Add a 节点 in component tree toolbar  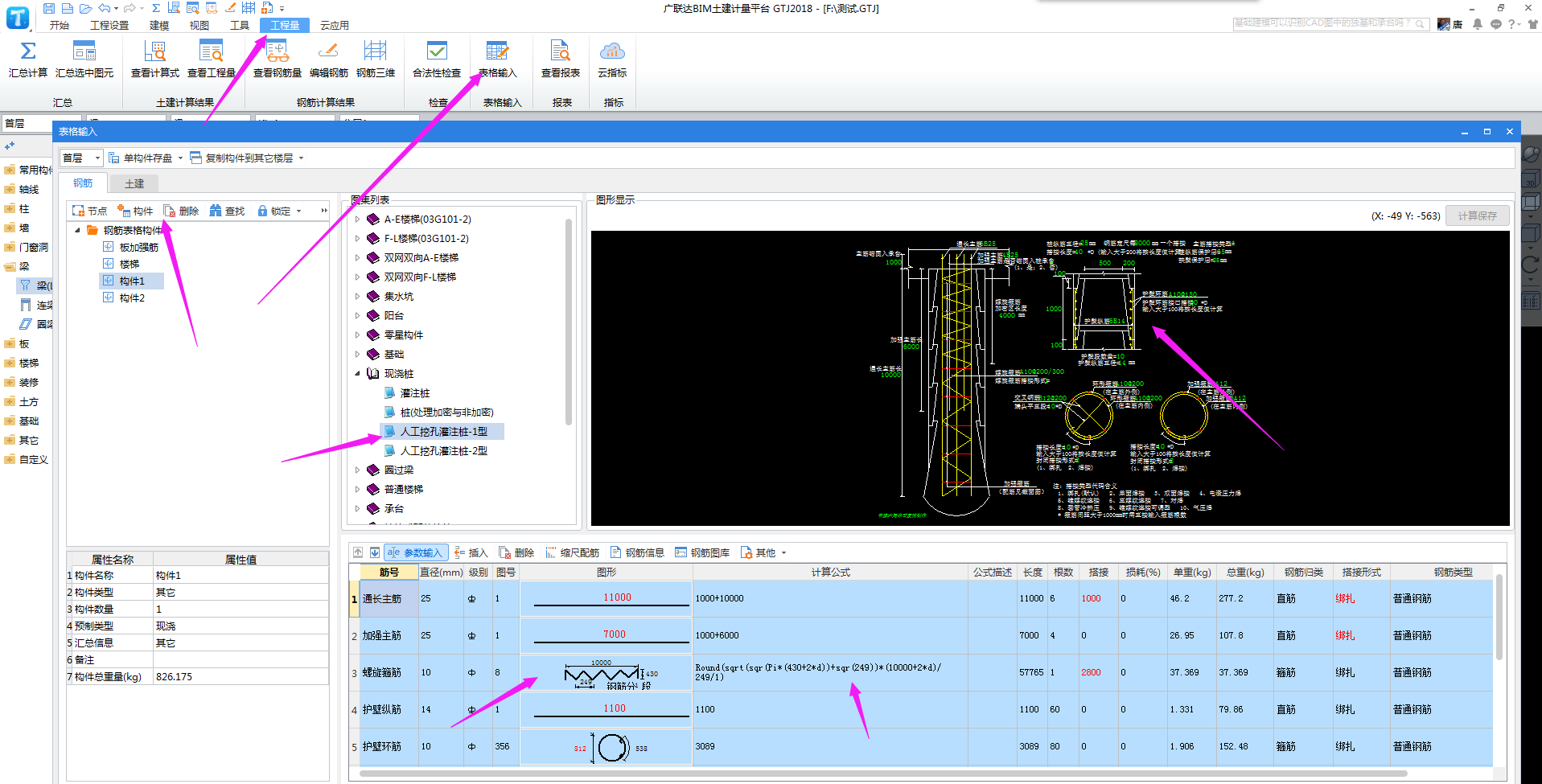89,211
